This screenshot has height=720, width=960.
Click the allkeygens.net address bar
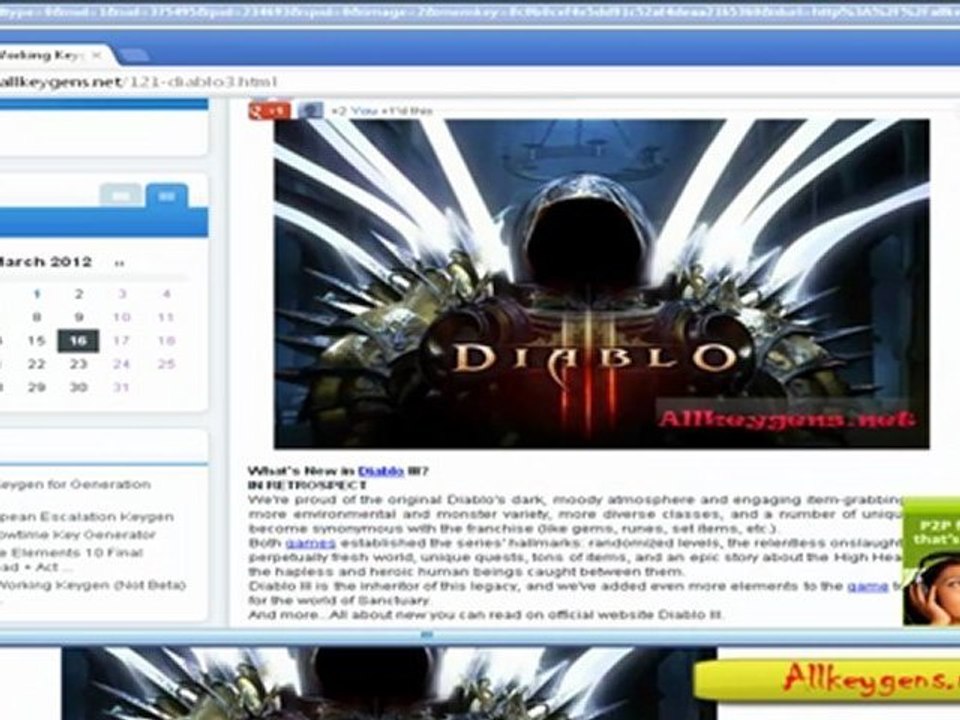click(478, 81)
